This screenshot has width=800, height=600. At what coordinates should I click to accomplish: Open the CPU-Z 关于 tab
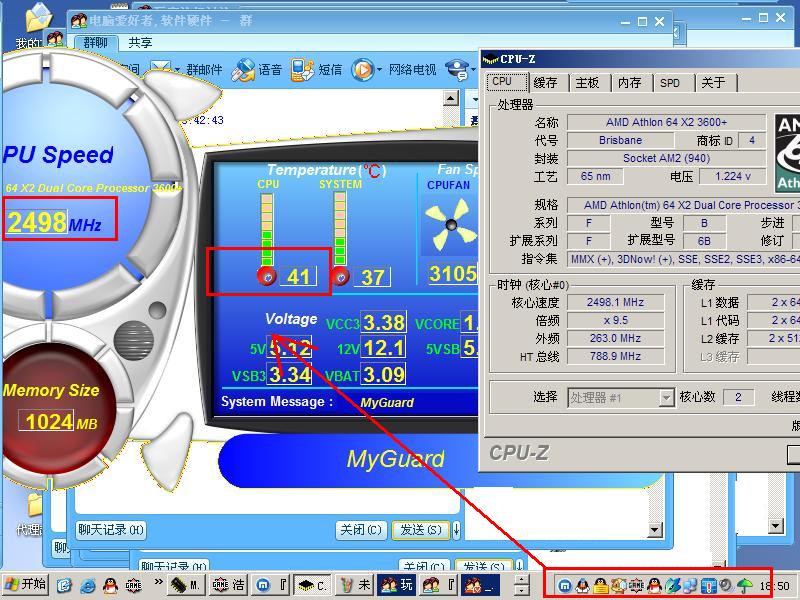tap(714, 82)
